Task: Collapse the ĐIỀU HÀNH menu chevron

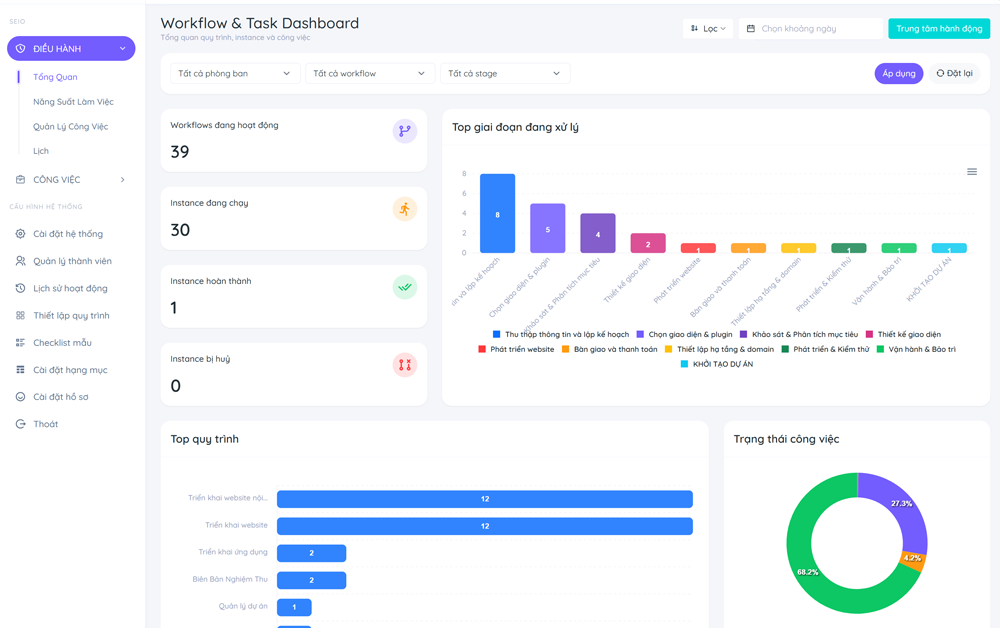Action: (x=122, y=48)
